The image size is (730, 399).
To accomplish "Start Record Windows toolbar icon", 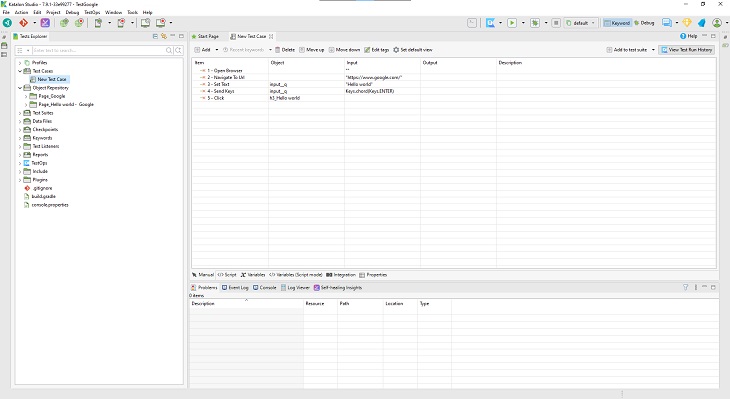I will tap(161, 23).
